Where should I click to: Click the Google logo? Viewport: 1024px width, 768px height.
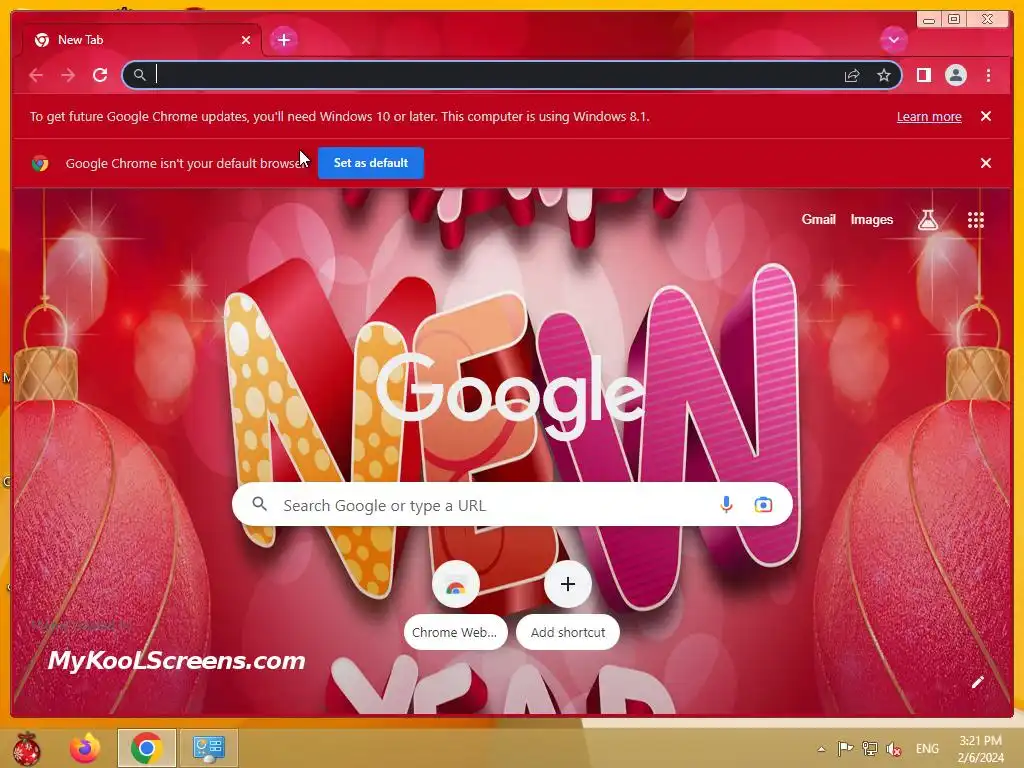coord(511,396)
